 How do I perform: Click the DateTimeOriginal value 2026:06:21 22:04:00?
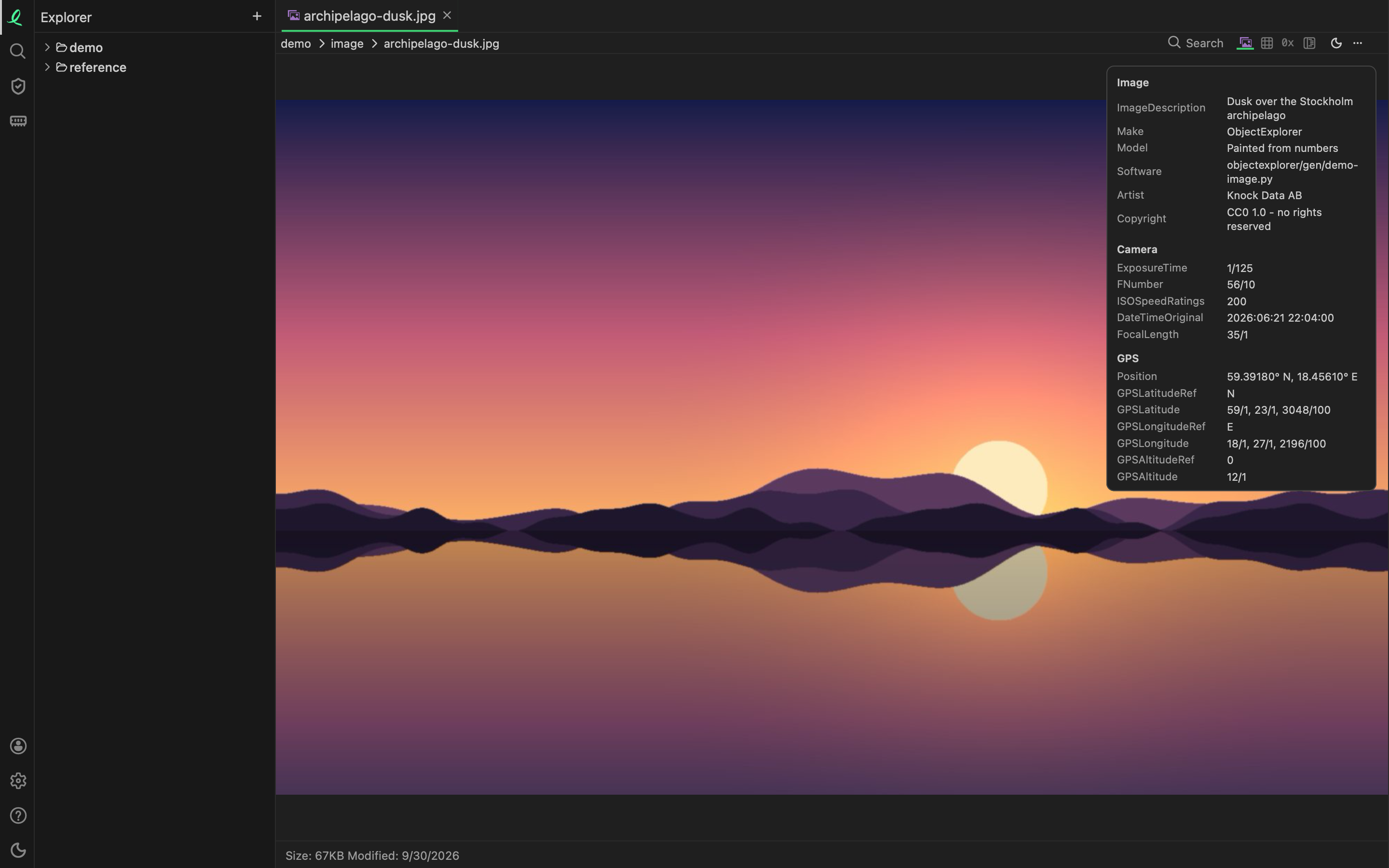[x=1280, y=317]
